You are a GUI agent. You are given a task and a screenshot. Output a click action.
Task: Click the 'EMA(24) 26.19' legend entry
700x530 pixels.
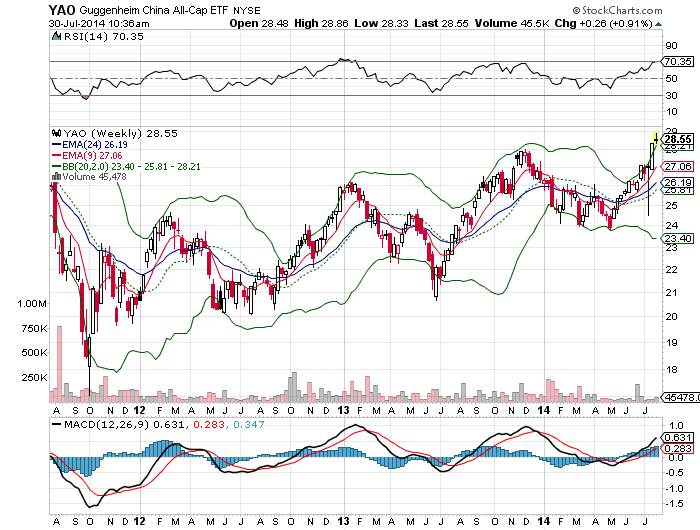tap(95, 145)
